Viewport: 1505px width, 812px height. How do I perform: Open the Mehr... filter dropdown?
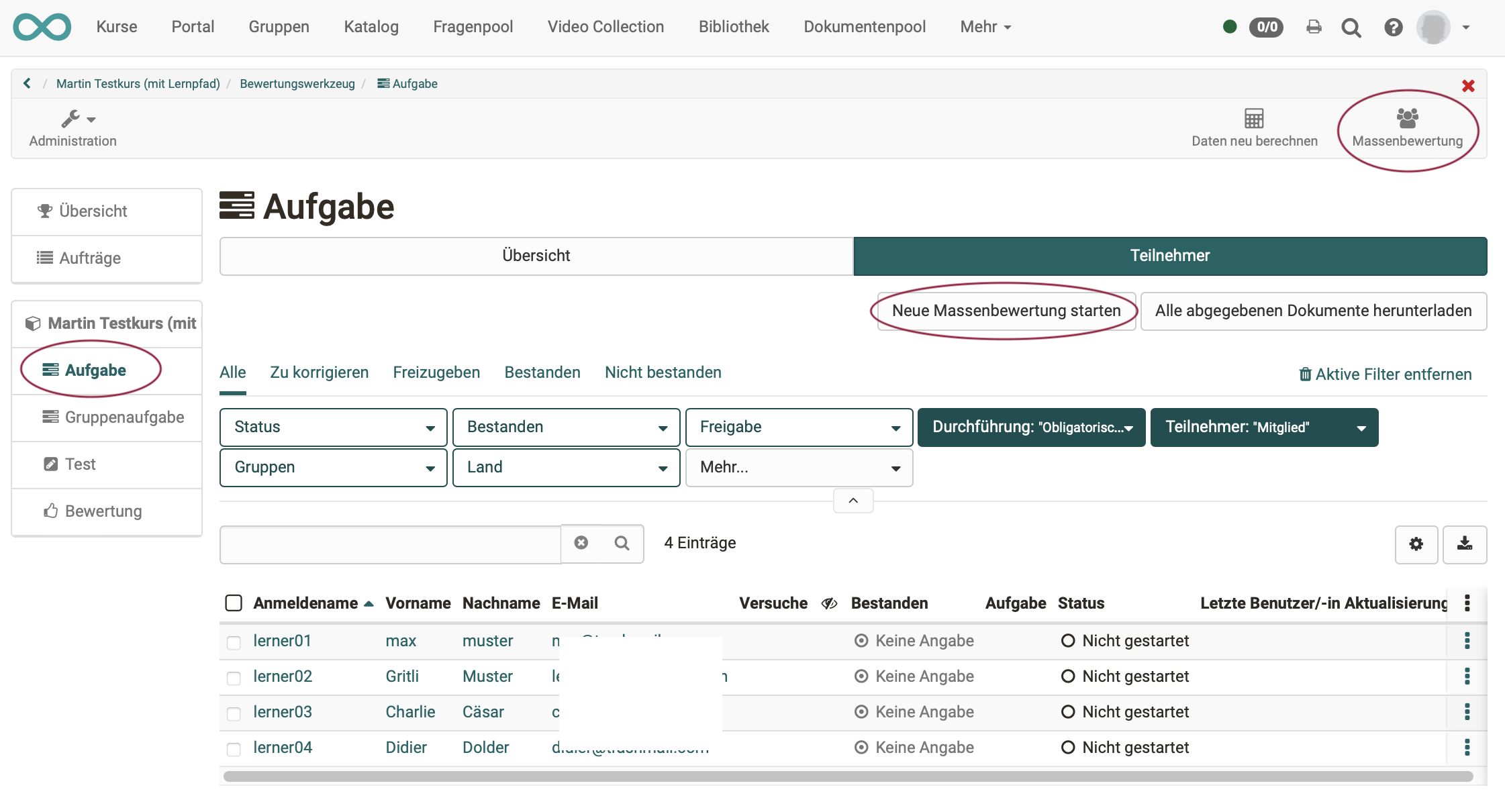(x=799, y=468)
